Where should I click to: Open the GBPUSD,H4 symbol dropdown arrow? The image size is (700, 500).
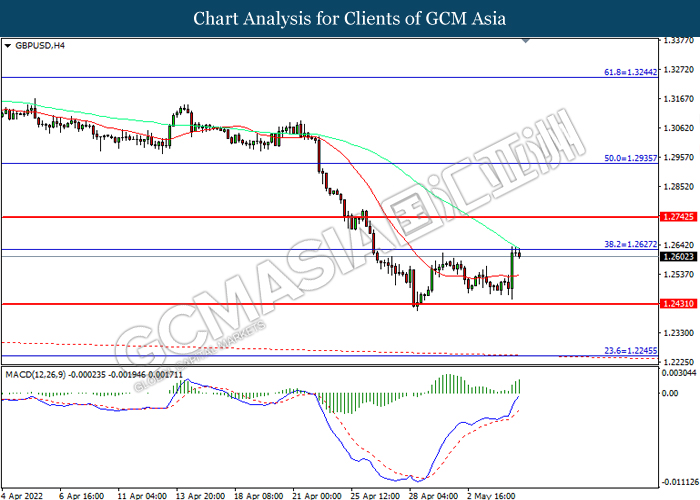[7, 46]
